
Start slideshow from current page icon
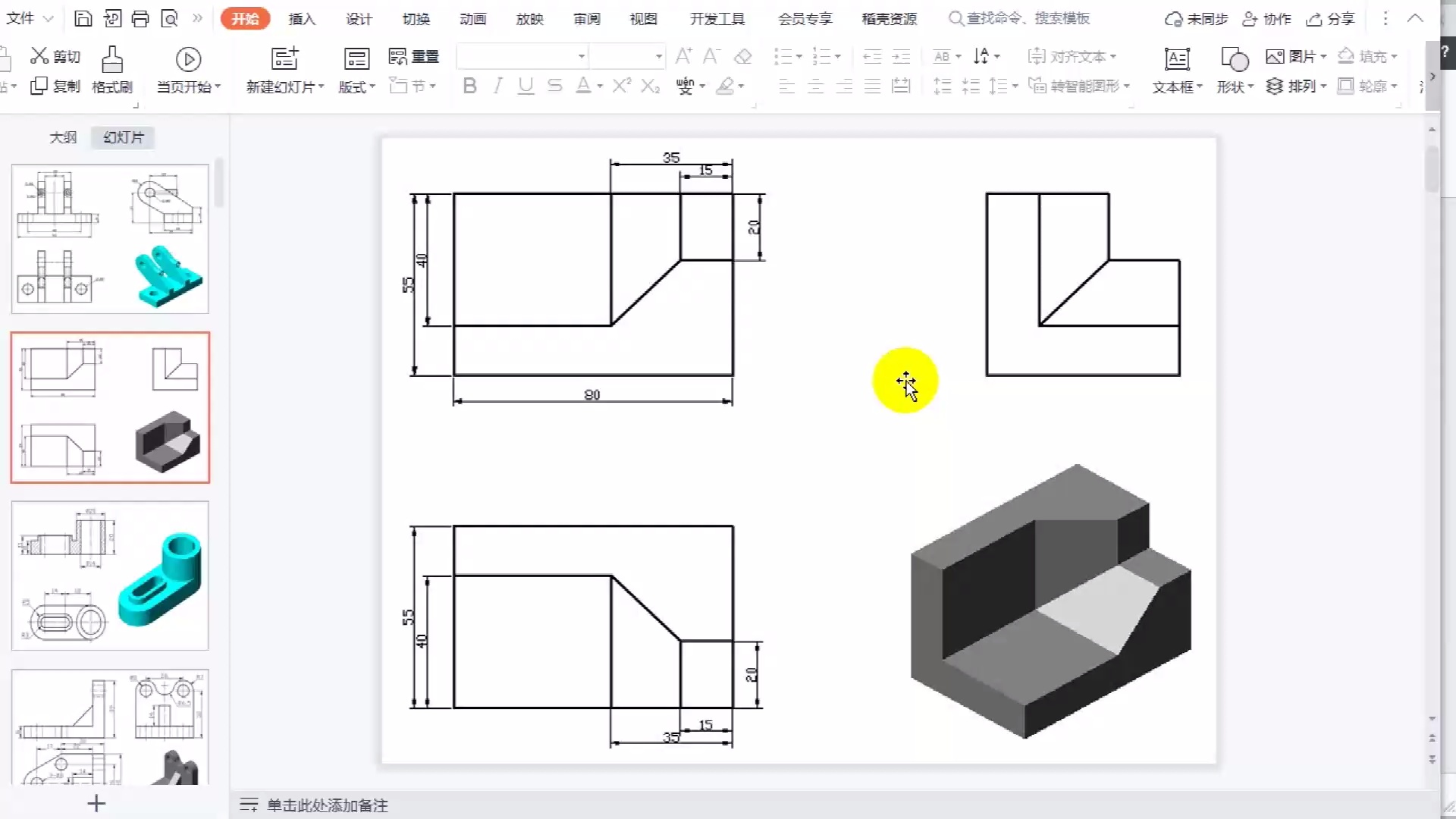coord(188,59)
